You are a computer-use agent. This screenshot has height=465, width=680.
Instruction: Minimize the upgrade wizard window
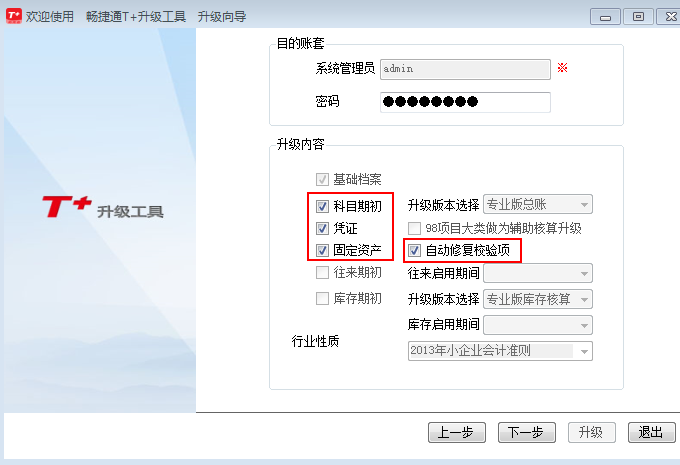point(605,17)
